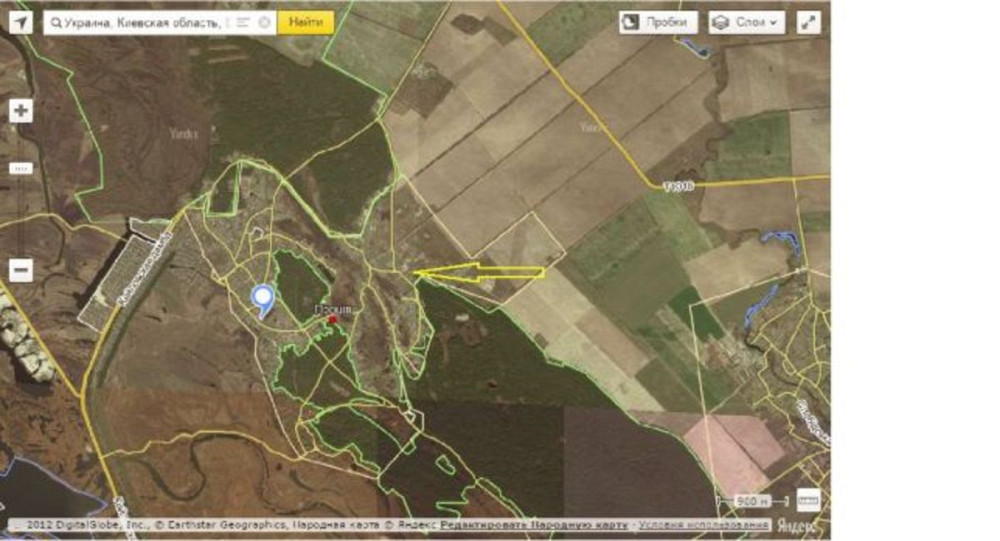Image resolution: width=1000 pixels, height=541 pixels.
Task: Open the ruler measurement tool
Action: [x=808, y=499]
